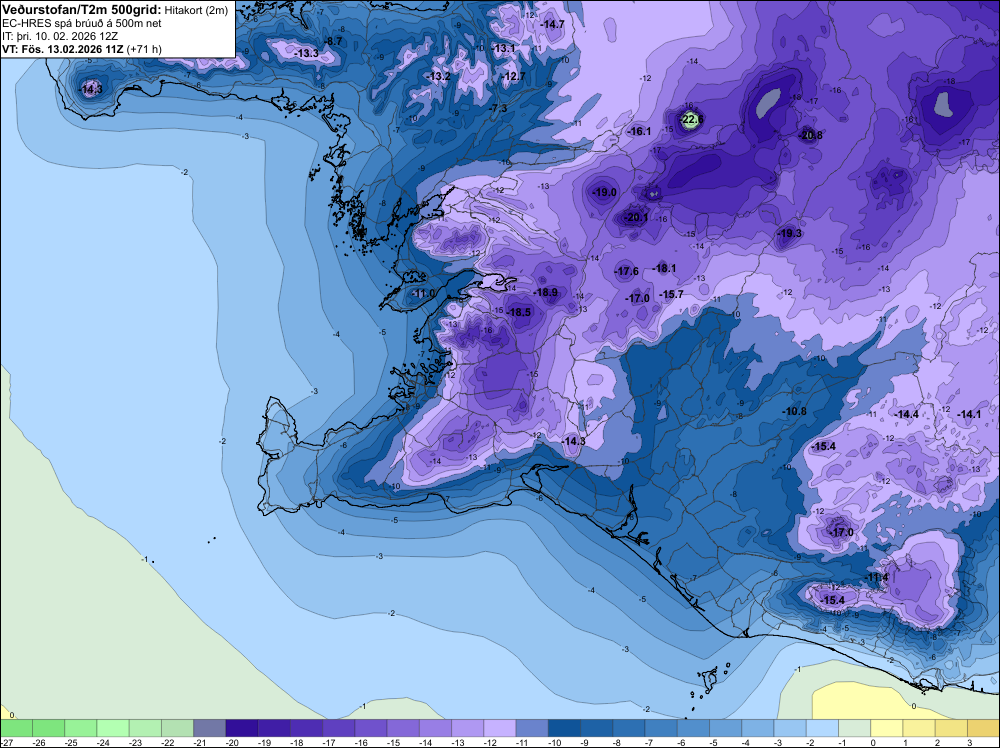
Task: Select the -8 color swatch in legend
Action: click(629, 728)
